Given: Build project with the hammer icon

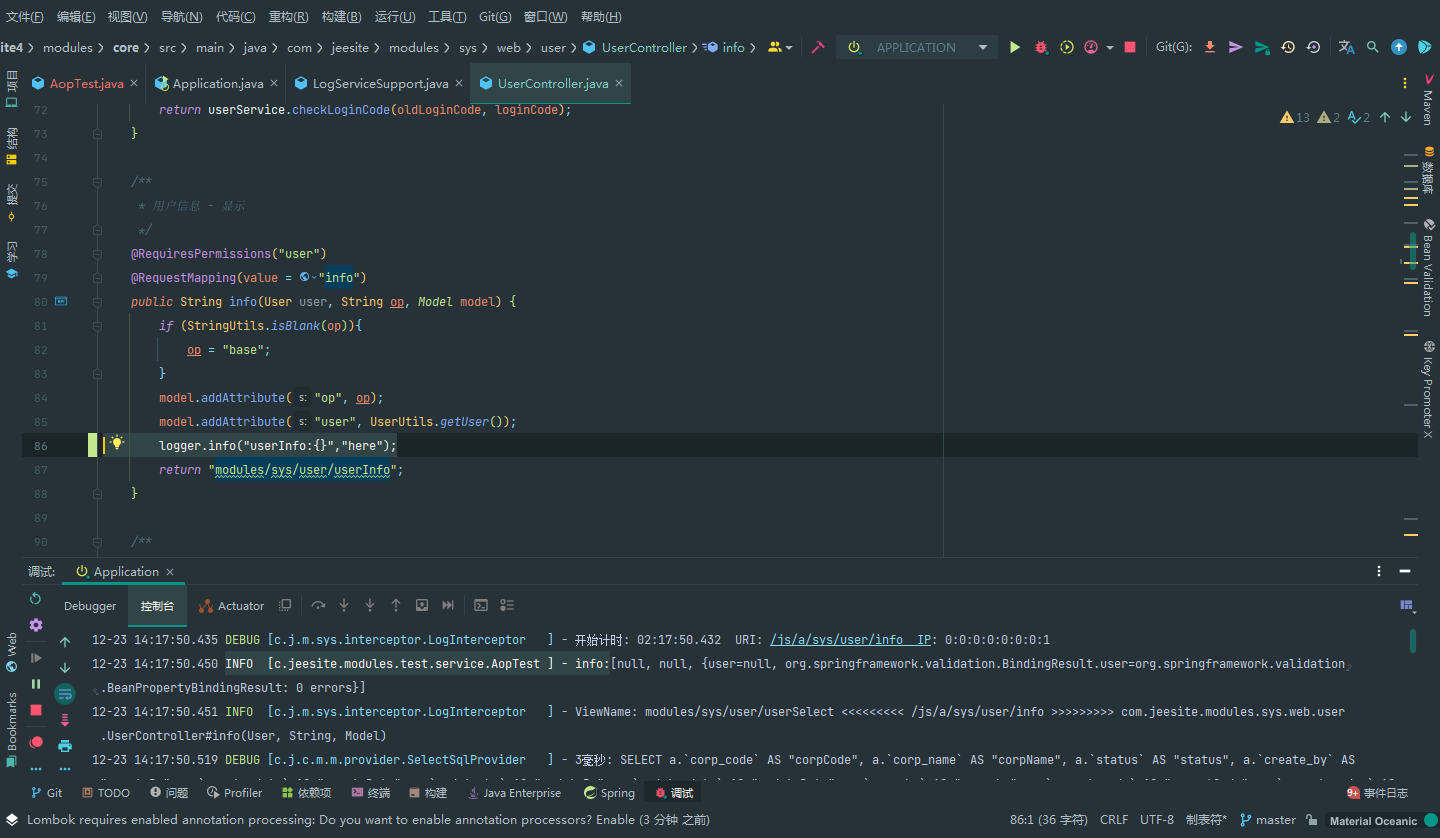Looking at the screenshot, I should tap(818, 47).
